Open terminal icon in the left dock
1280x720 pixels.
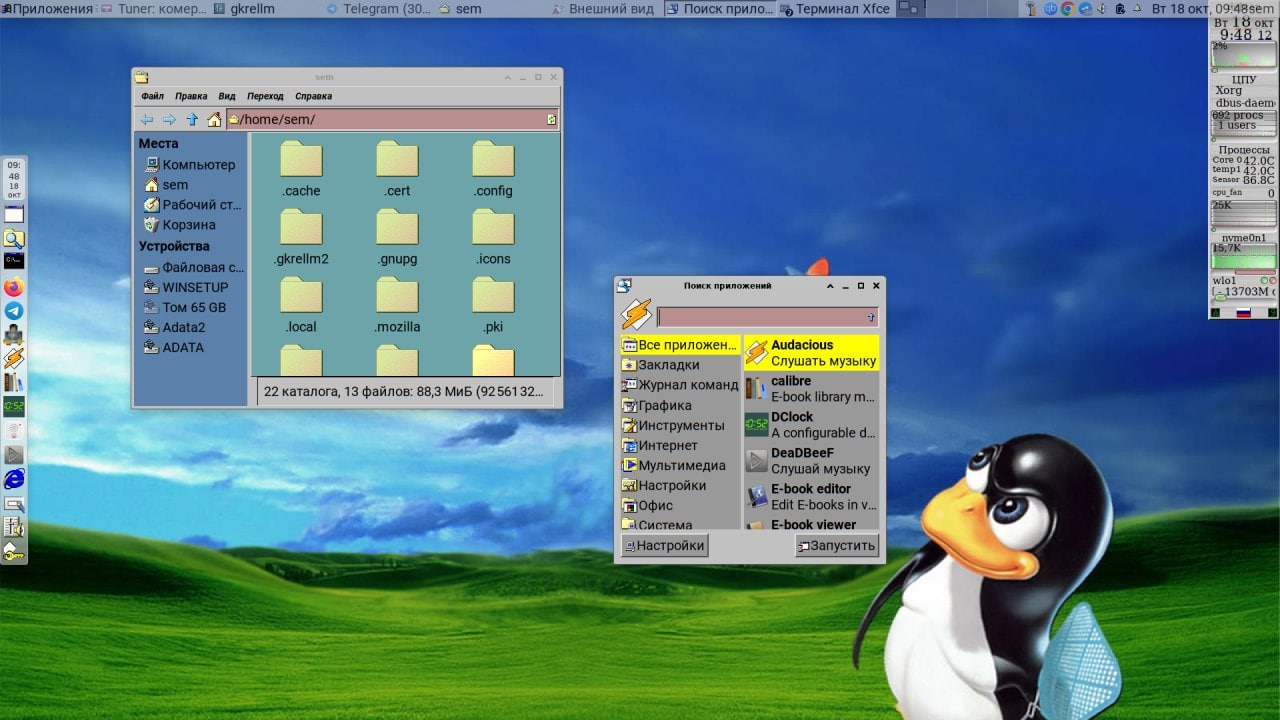14,261
